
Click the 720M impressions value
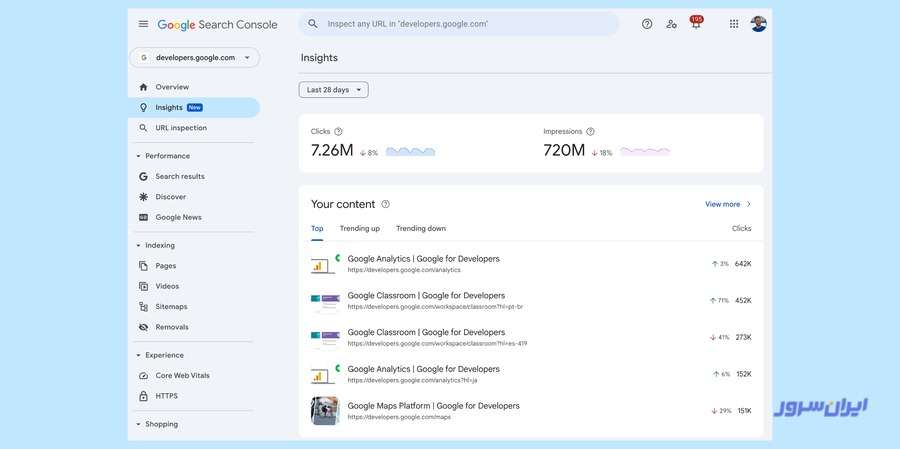coord(564,150)
